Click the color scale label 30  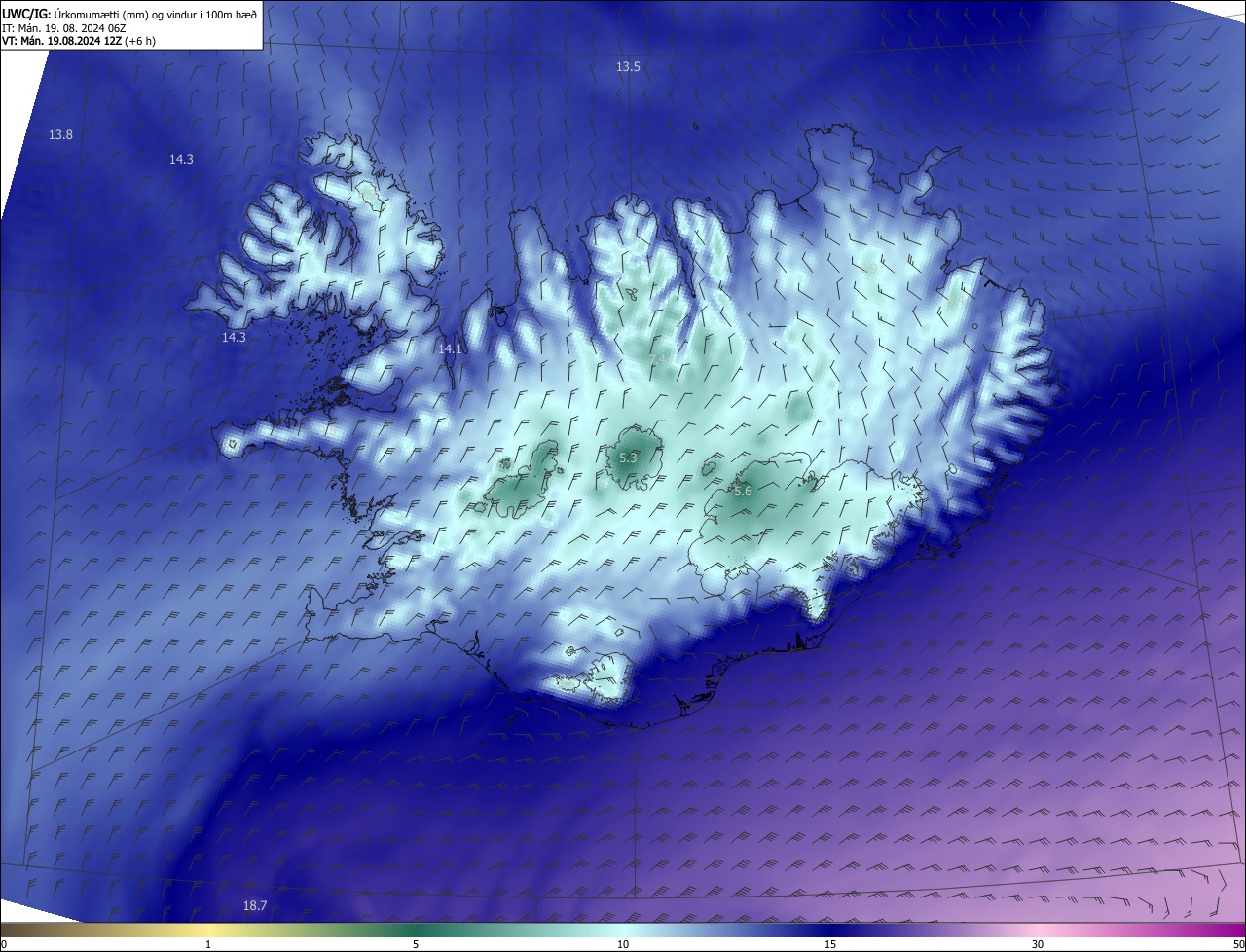[1038, 944]
